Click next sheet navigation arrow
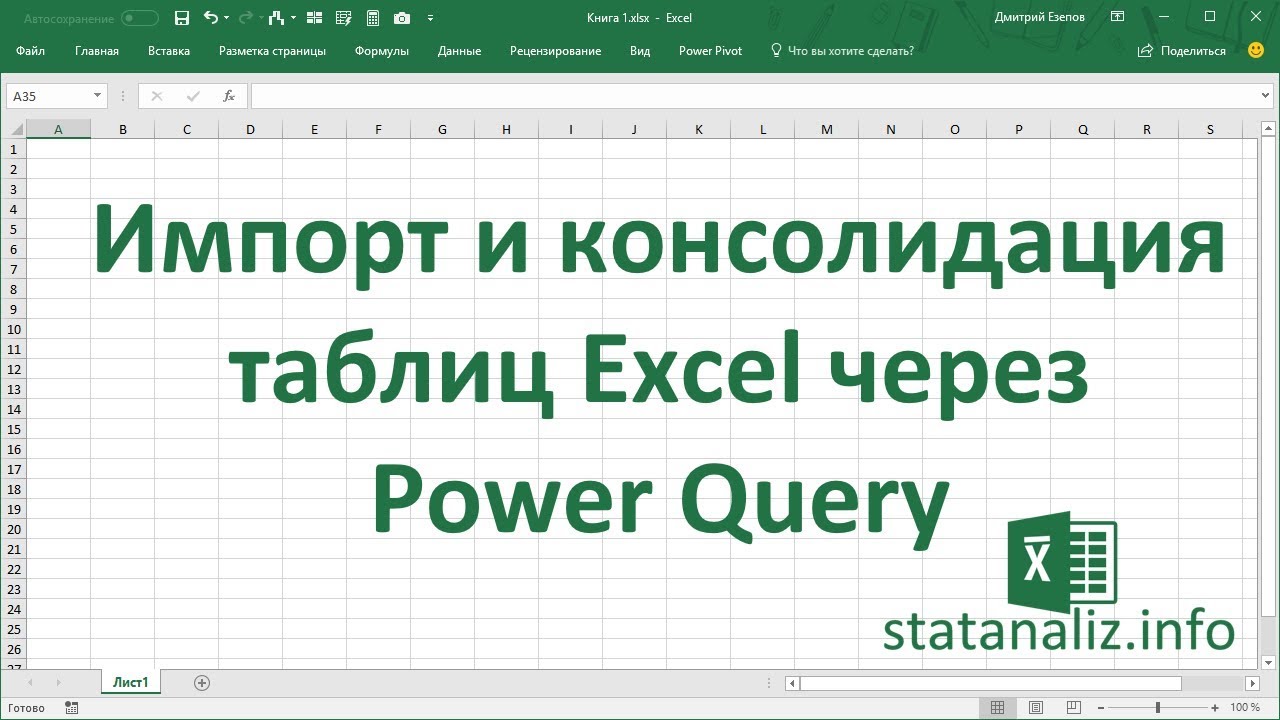 (58, 683)
